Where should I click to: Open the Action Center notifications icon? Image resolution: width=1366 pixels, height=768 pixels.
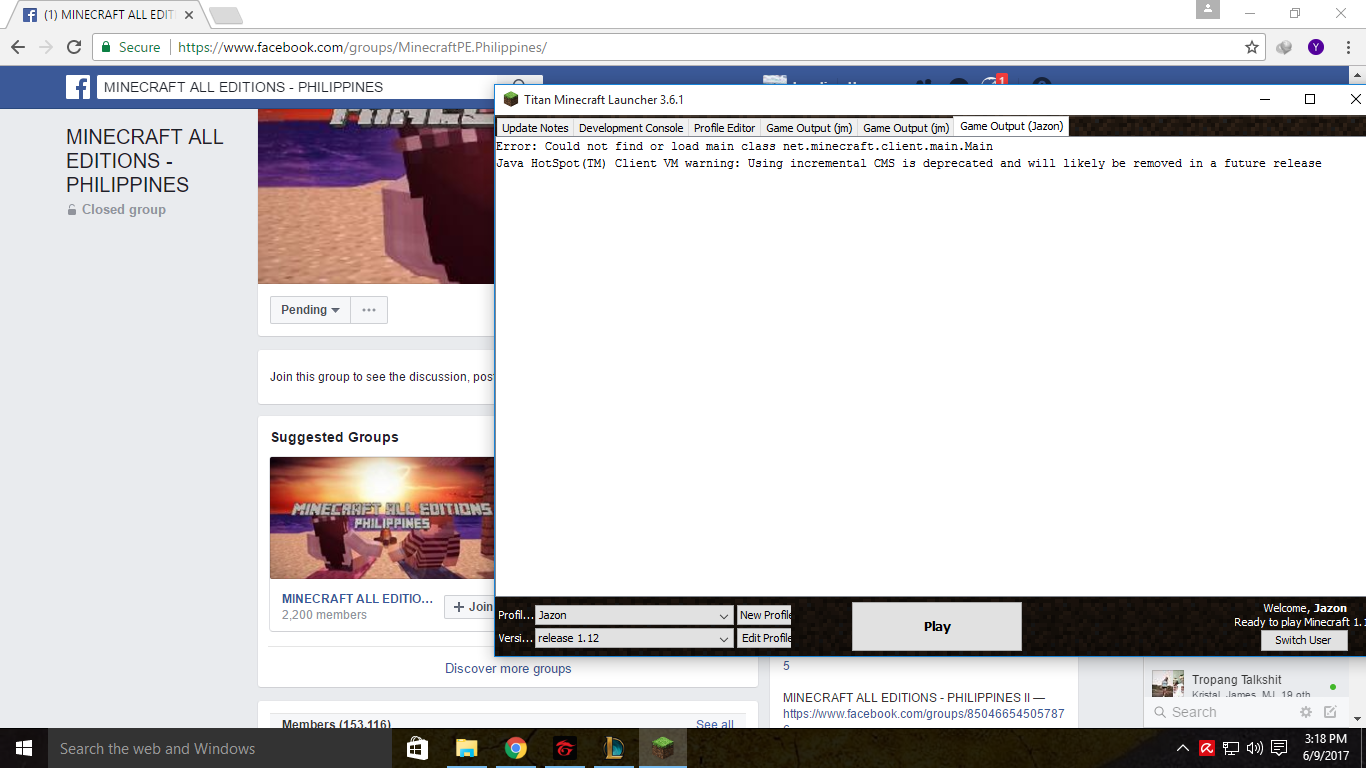(x=1279, y=748)
